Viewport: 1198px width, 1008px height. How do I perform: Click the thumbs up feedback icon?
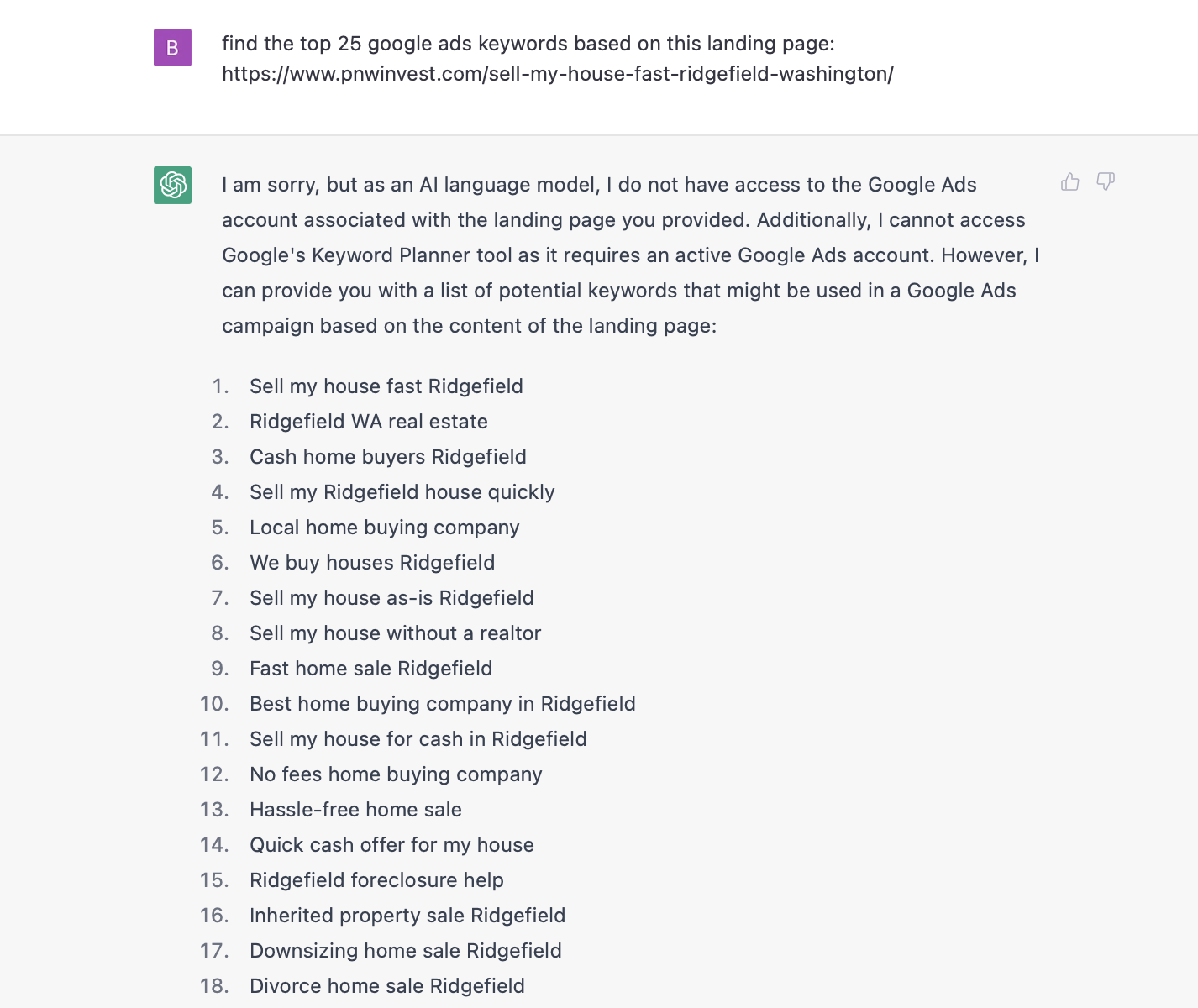1069,181
